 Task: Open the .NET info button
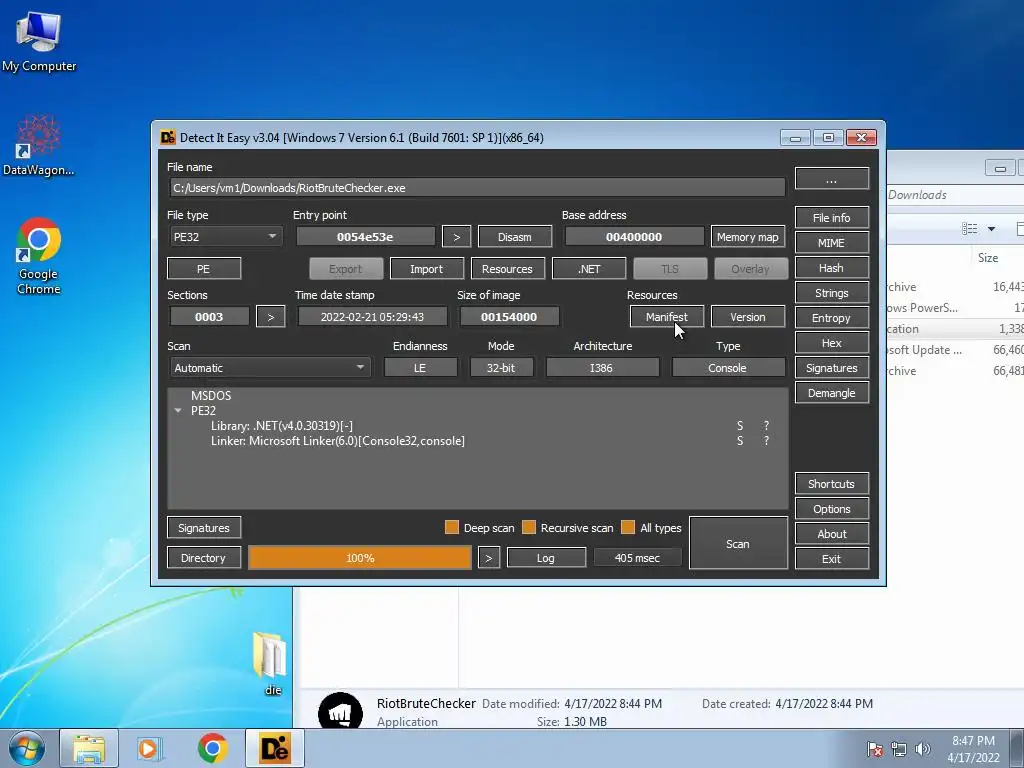[x=589, y=269]
